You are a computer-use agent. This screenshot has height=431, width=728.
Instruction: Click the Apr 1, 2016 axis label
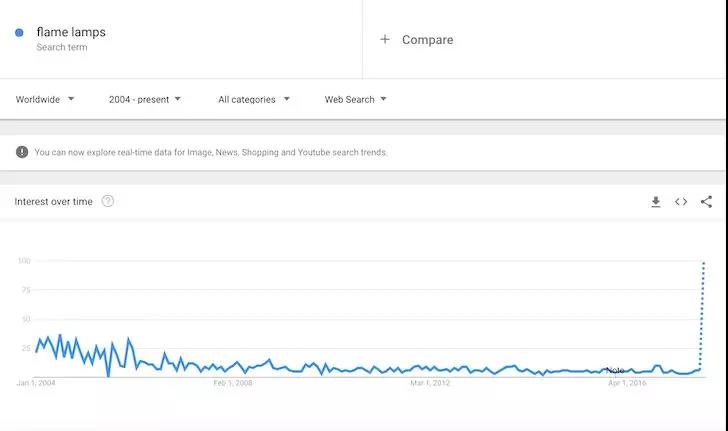(628, 383)
